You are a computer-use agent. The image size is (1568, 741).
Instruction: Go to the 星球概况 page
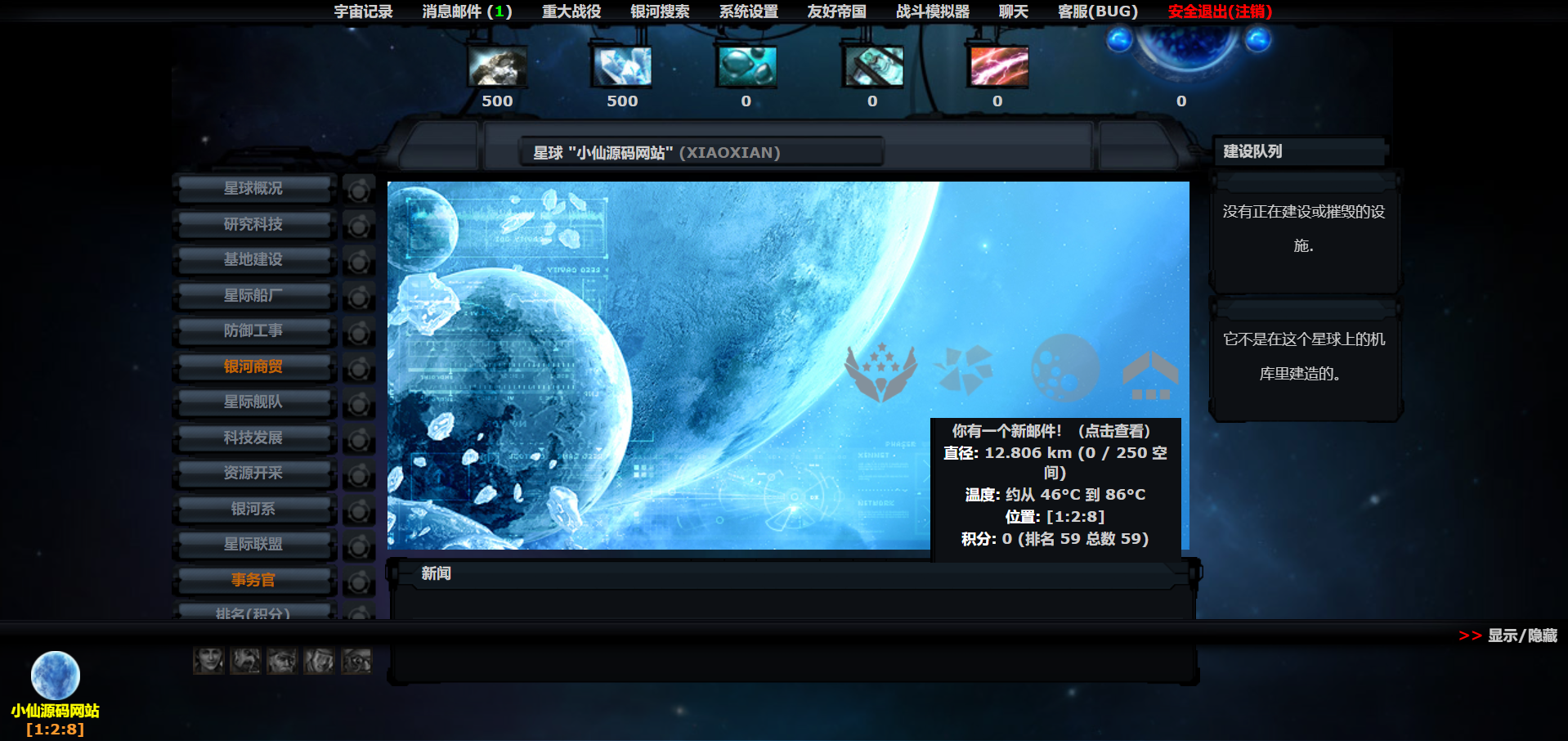pyautogui.click(x=253, y=188)
